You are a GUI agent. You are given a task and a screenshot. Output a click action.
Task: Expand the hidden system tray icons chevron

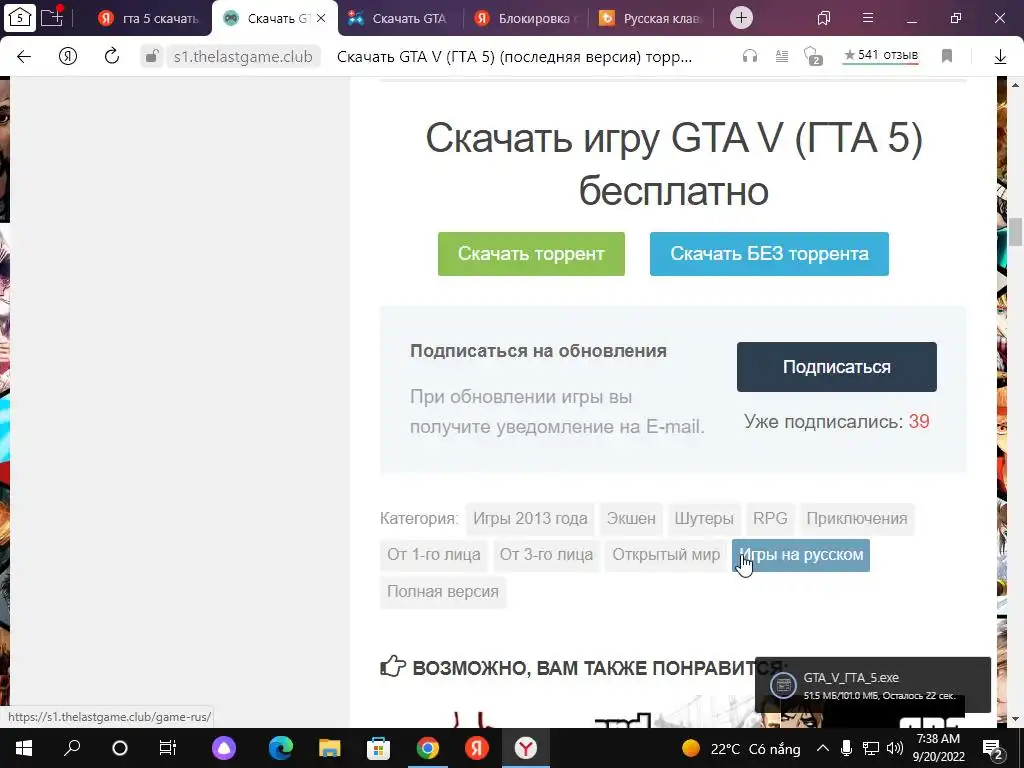(x=823, y=748)
